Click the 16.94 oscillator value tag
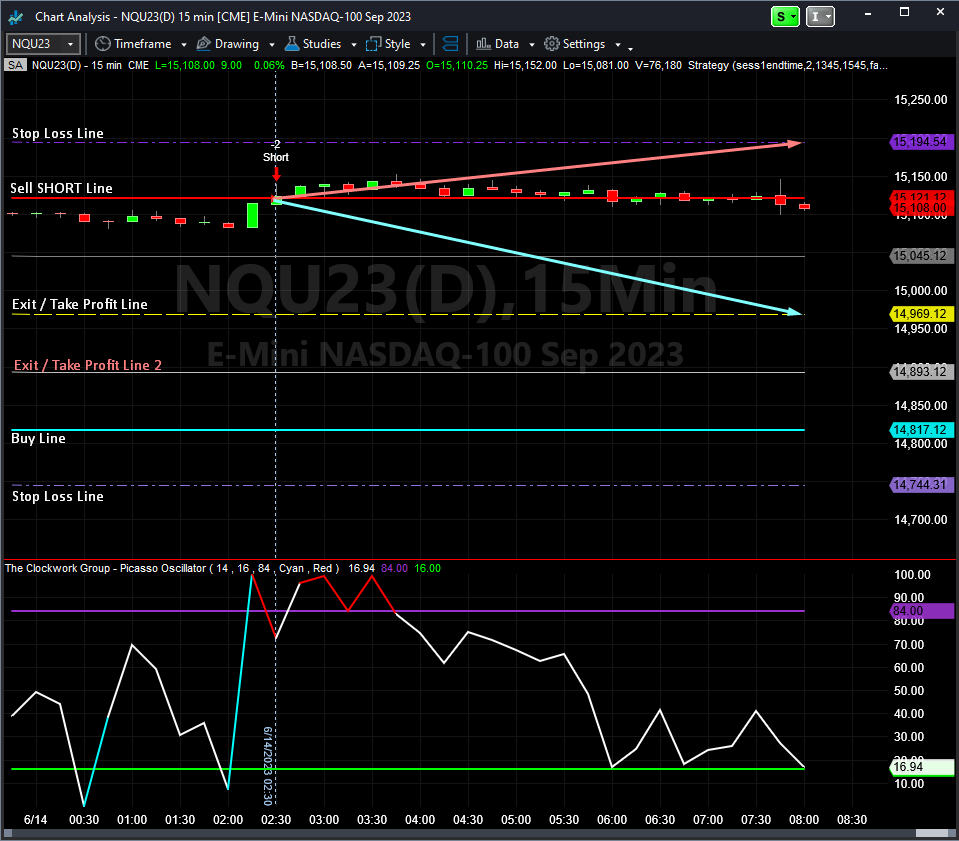 tap(920, 767)
